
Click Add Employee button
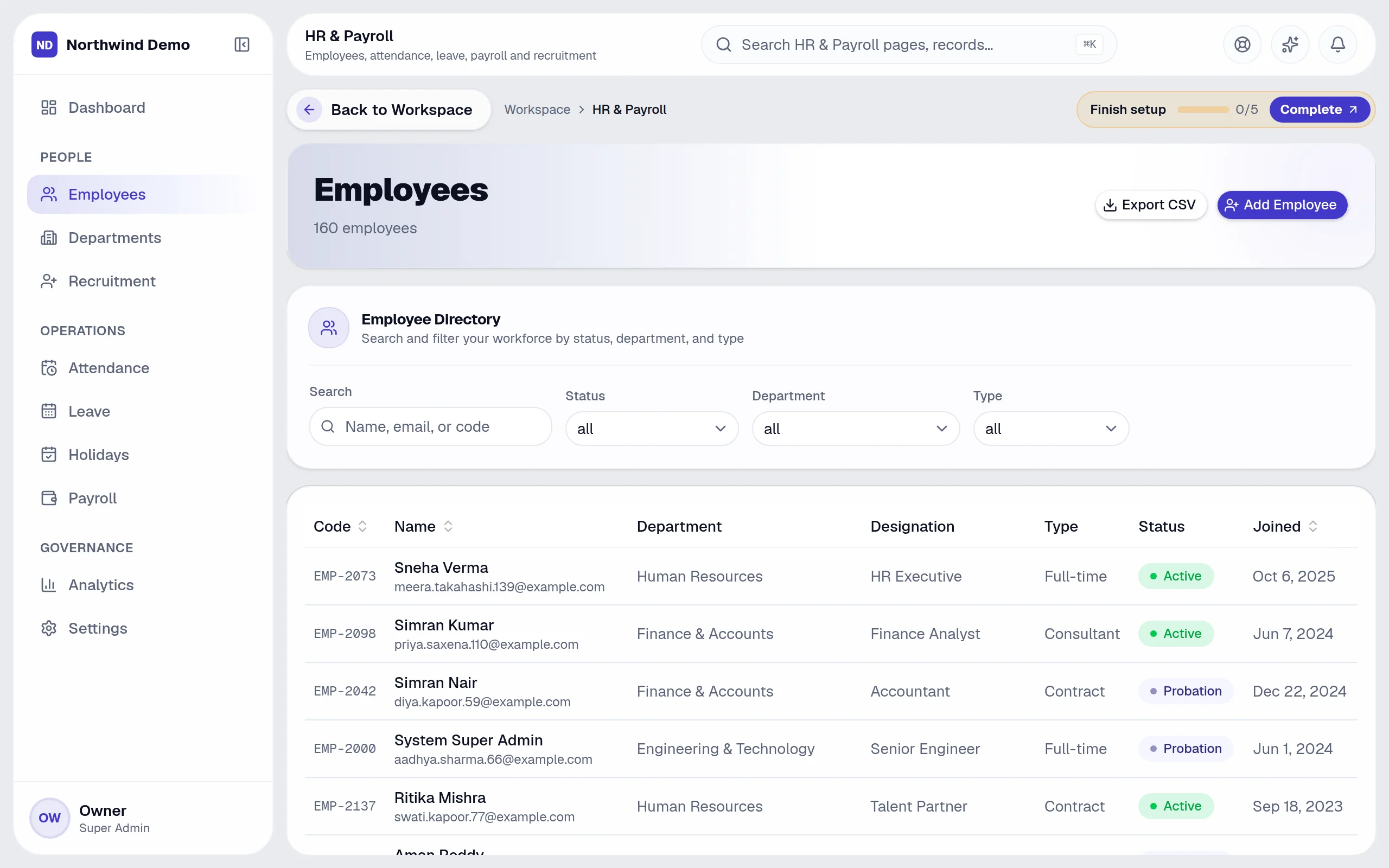click(1282, 205)
